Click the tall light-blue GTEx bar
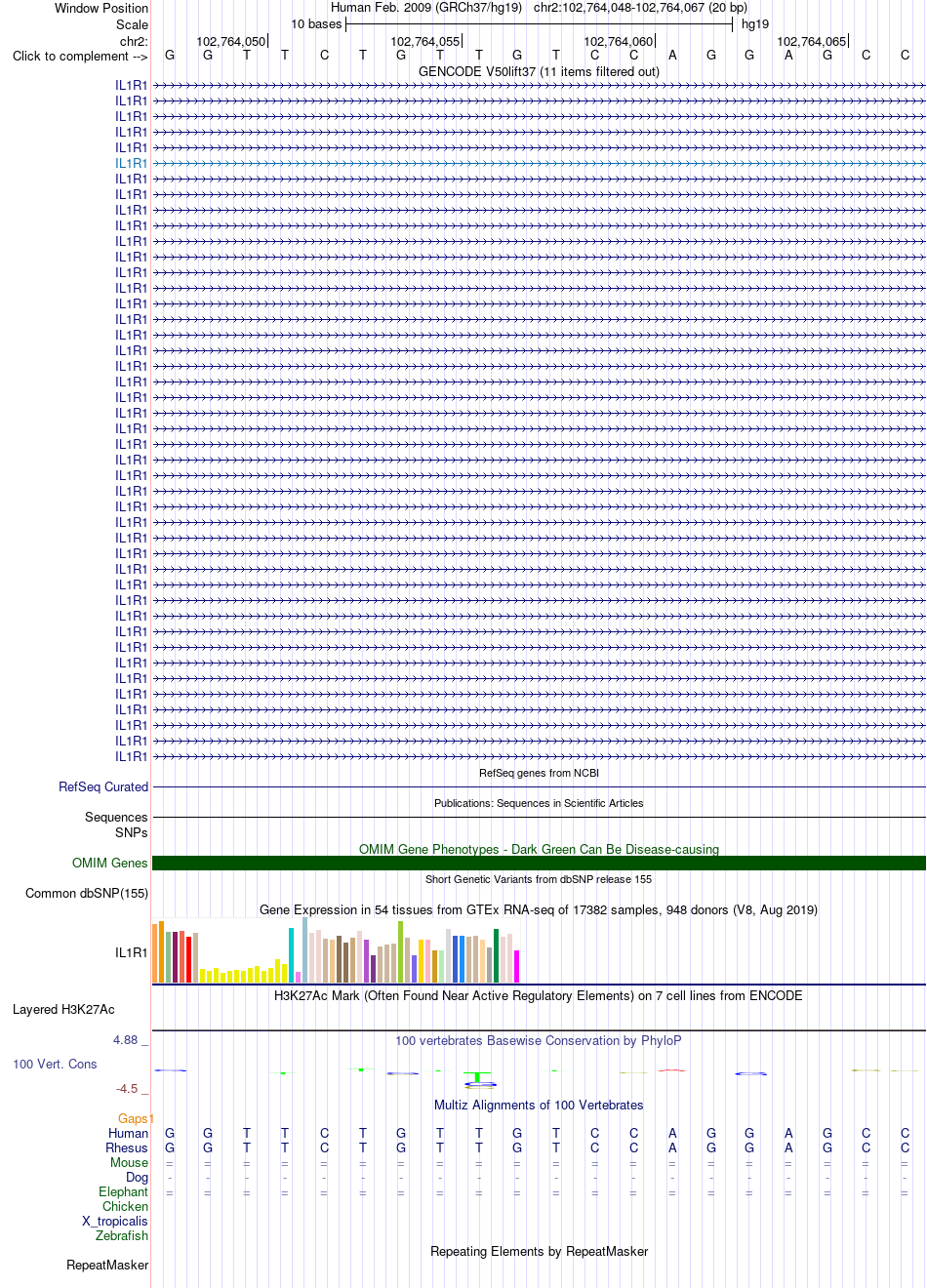This screenshot has width=927, height=1288. click(304, 949)
